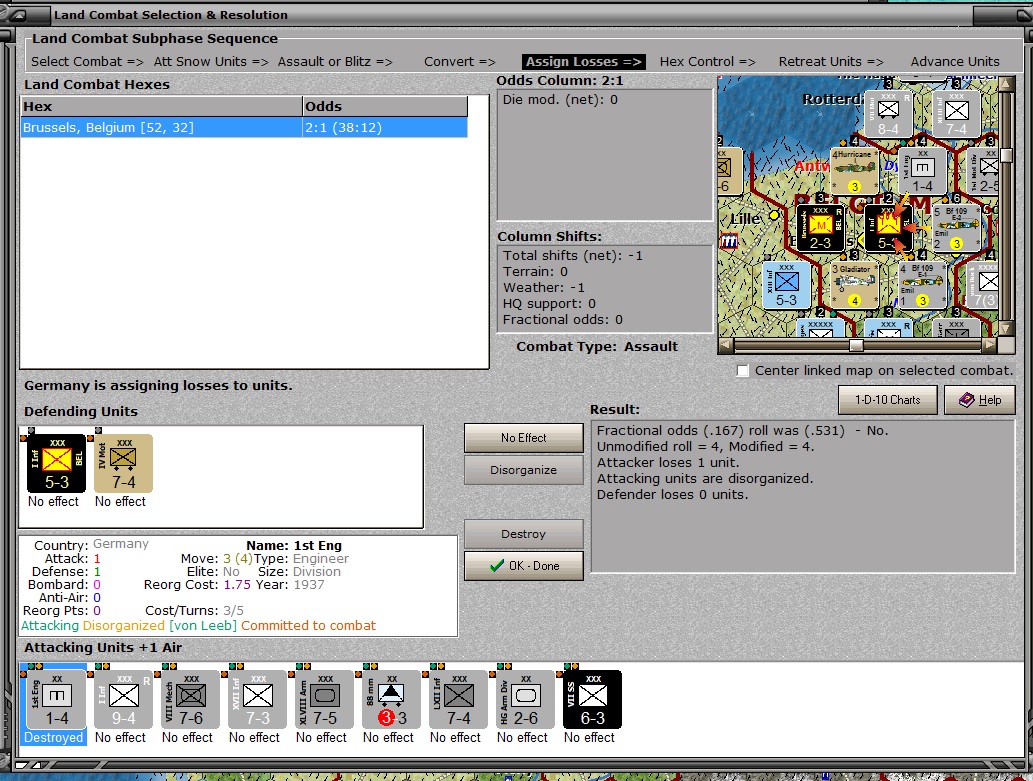Click mini-map scroll left arrow
This screenshot has width=1033, height=781.
click(725, 345)
